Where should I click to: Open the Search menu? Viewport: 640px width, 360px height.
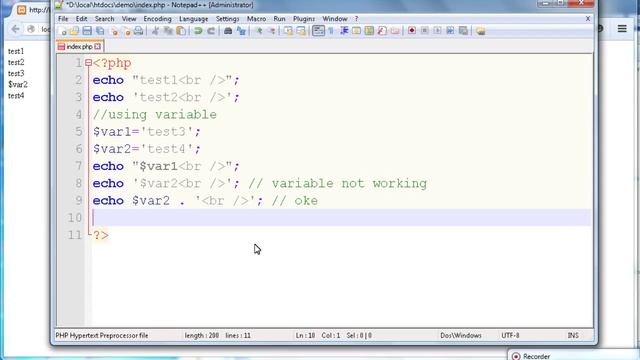click(104, 19)
